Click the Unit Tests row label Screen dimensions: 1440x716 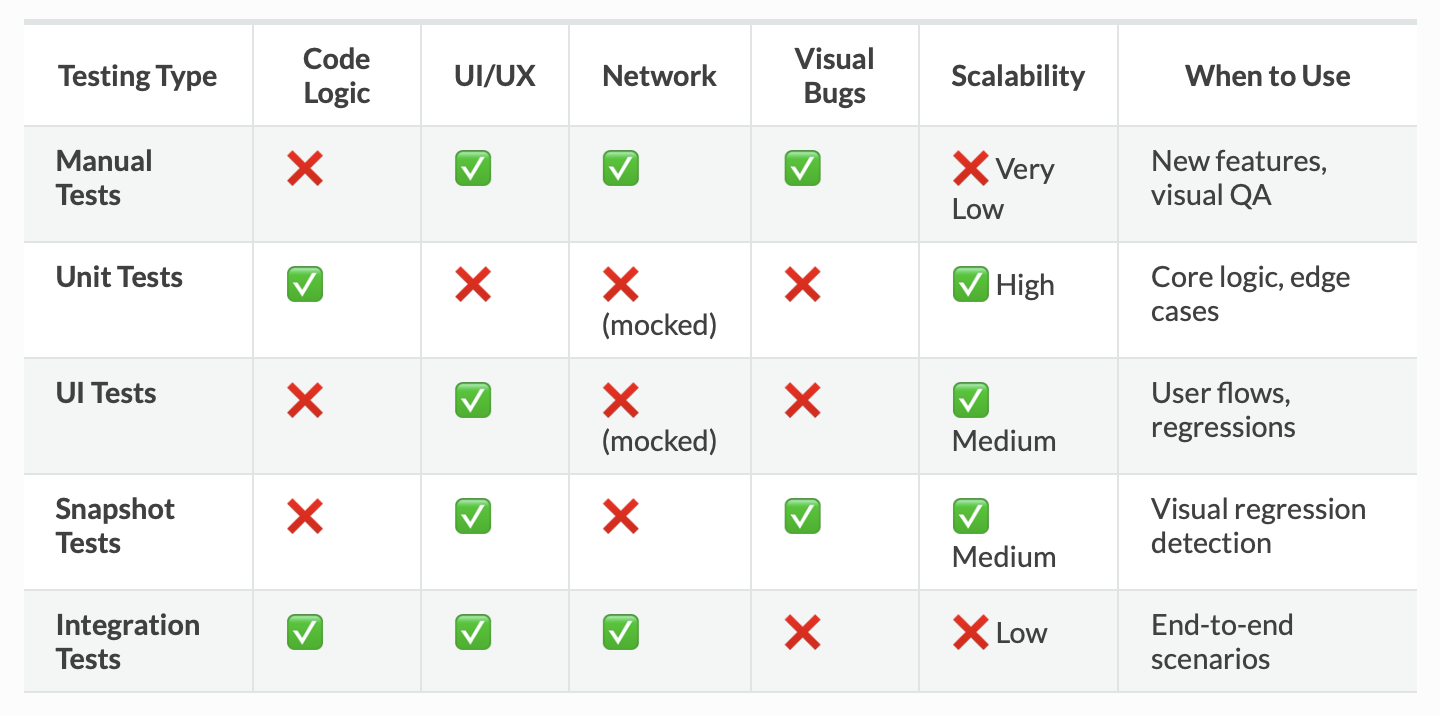pyautogui.click(x=120, y=277)
